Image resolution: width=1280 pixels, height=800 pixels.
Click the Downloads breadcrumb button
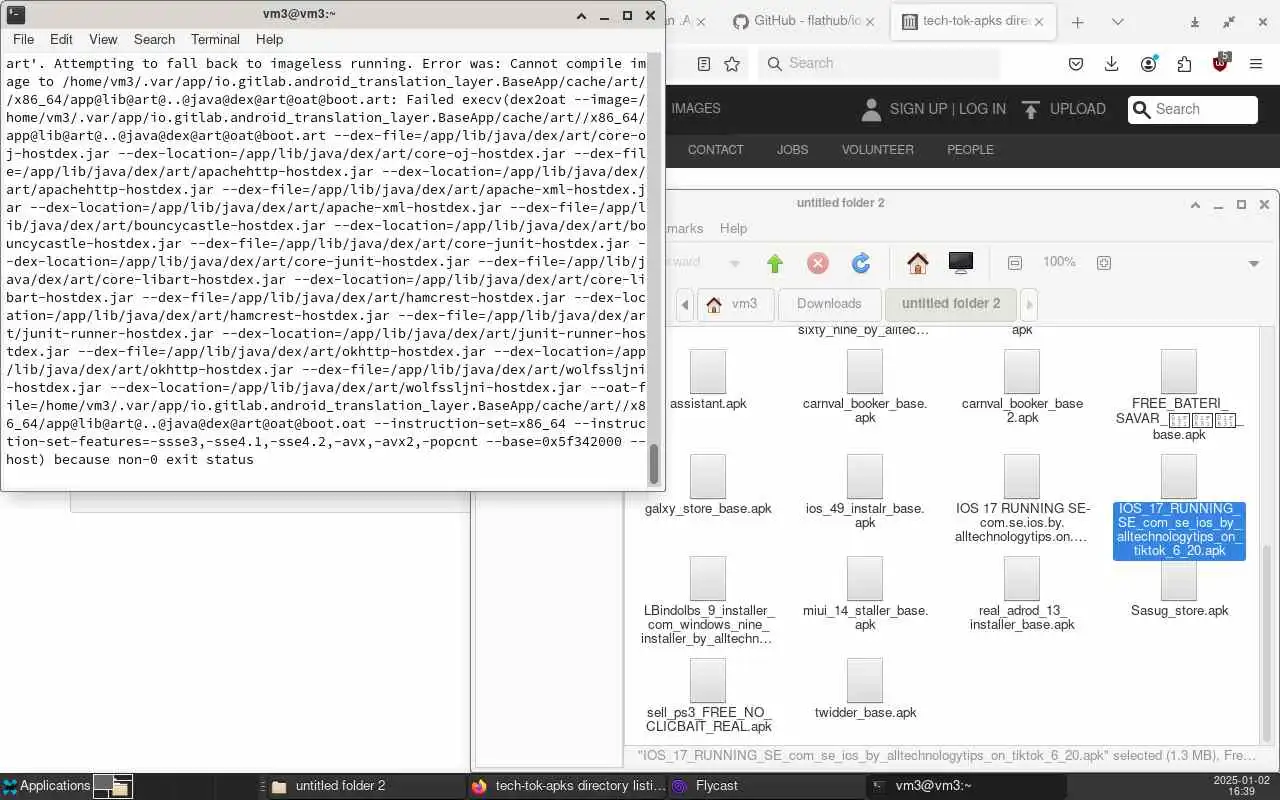(829, 304)
